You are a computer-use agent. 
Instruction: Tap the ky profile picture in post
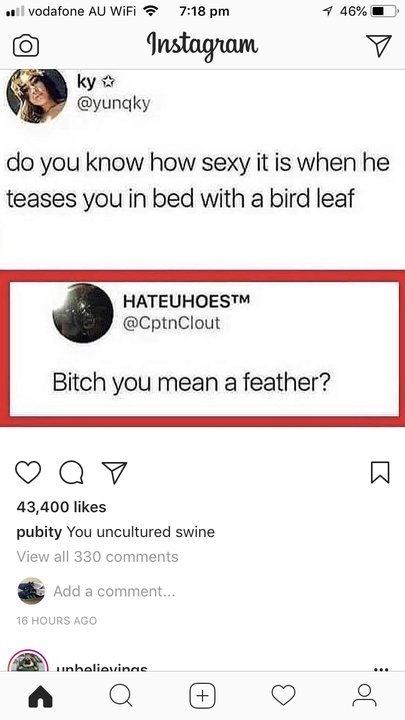(37, 95)
